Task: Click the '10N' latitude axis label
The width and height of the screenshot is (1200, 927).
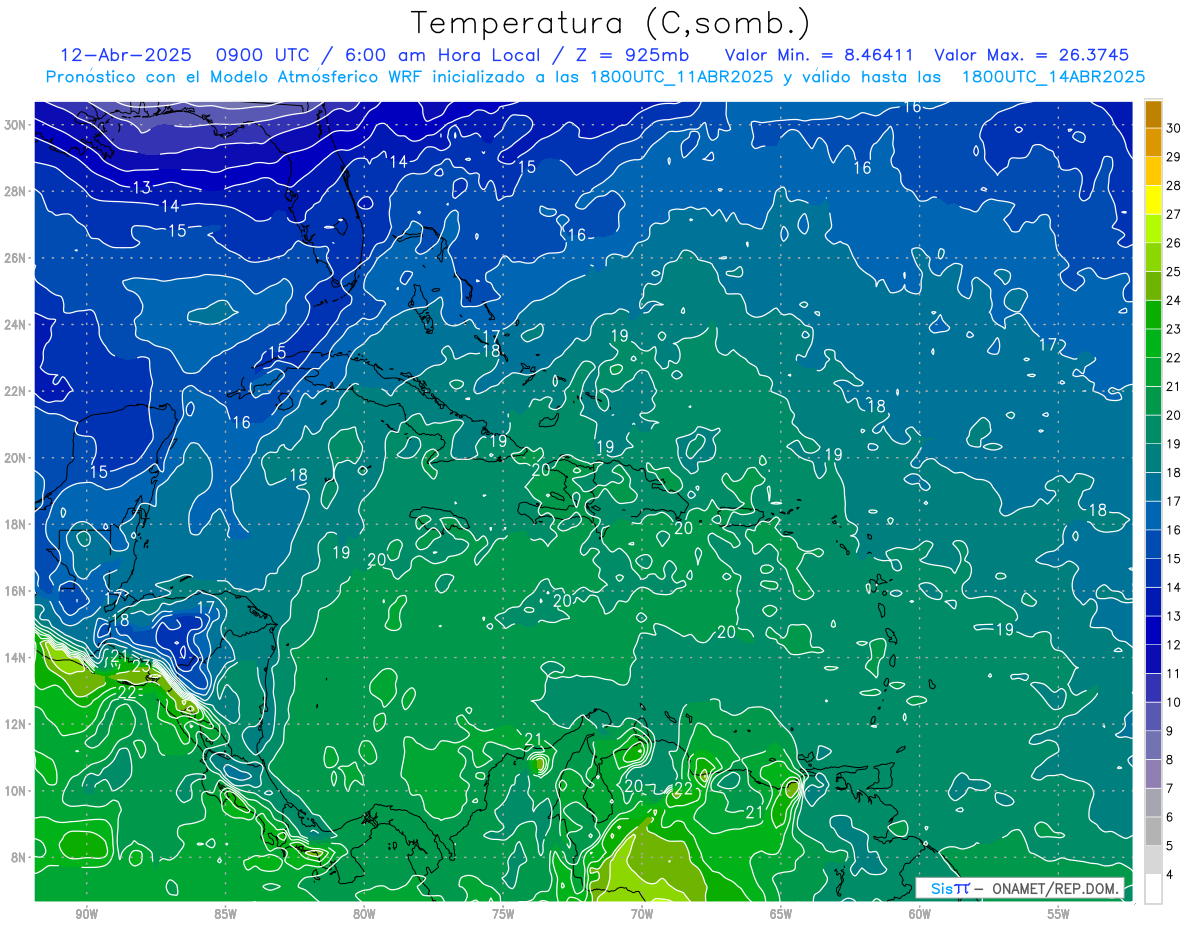Action: point(16,791)
